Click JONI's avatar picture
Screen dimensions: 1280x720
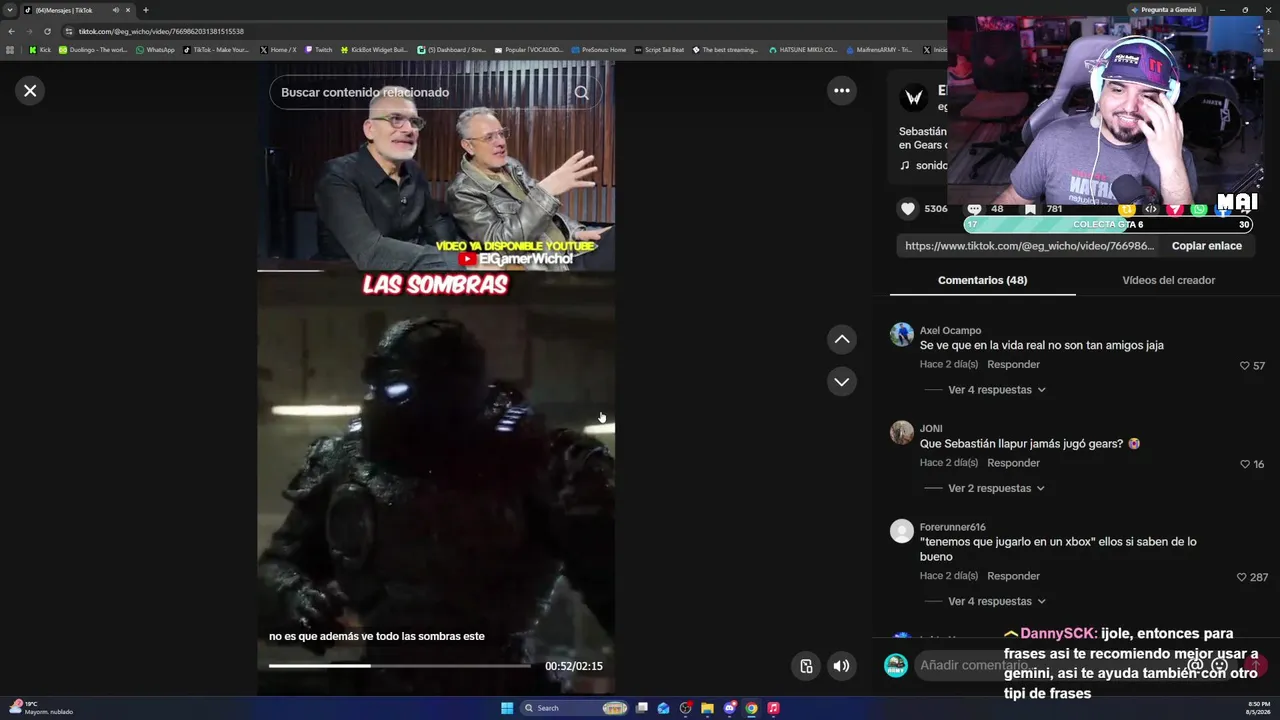(902, 432)
